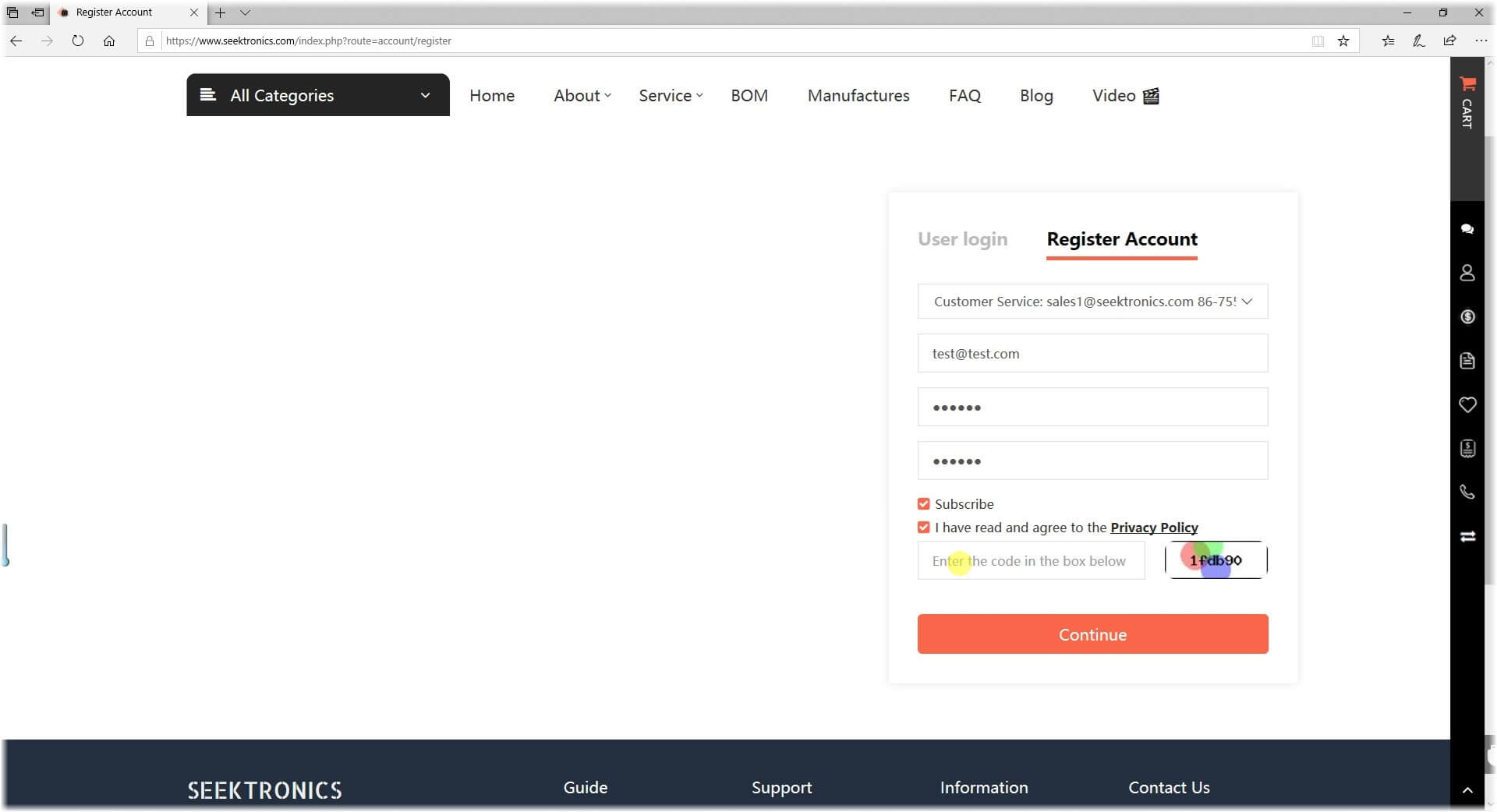
Task: Click the add notes pen icon
Action: (1419, 41)
